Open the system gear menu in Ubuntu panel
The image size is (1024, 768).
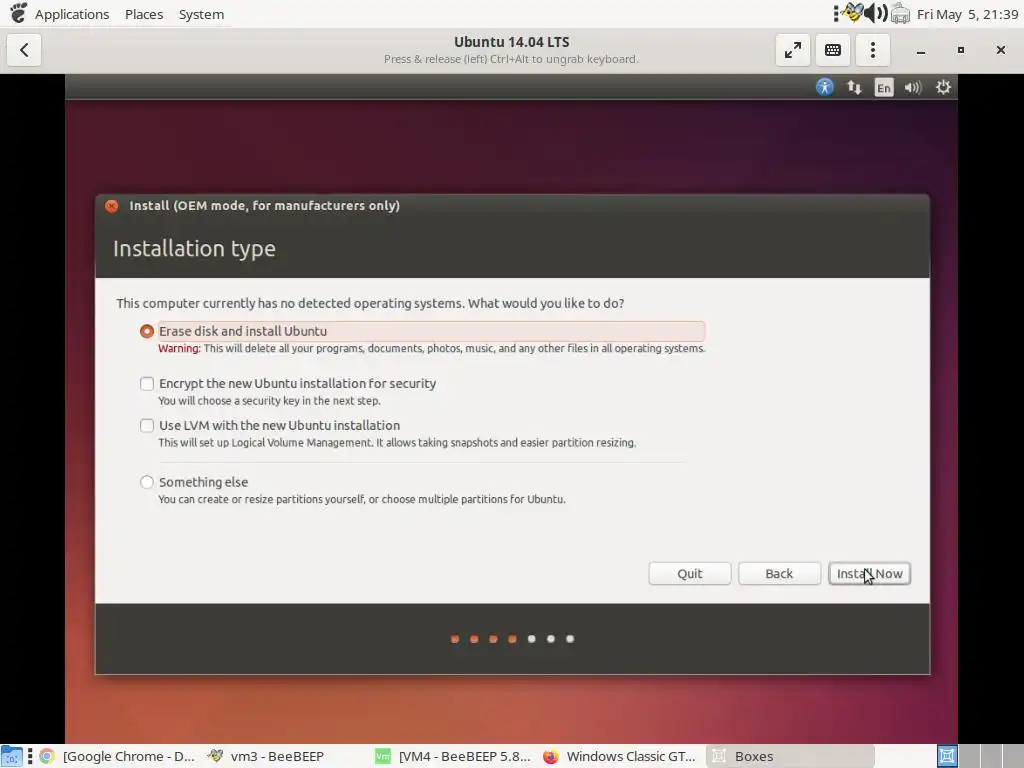click(943, 87)
